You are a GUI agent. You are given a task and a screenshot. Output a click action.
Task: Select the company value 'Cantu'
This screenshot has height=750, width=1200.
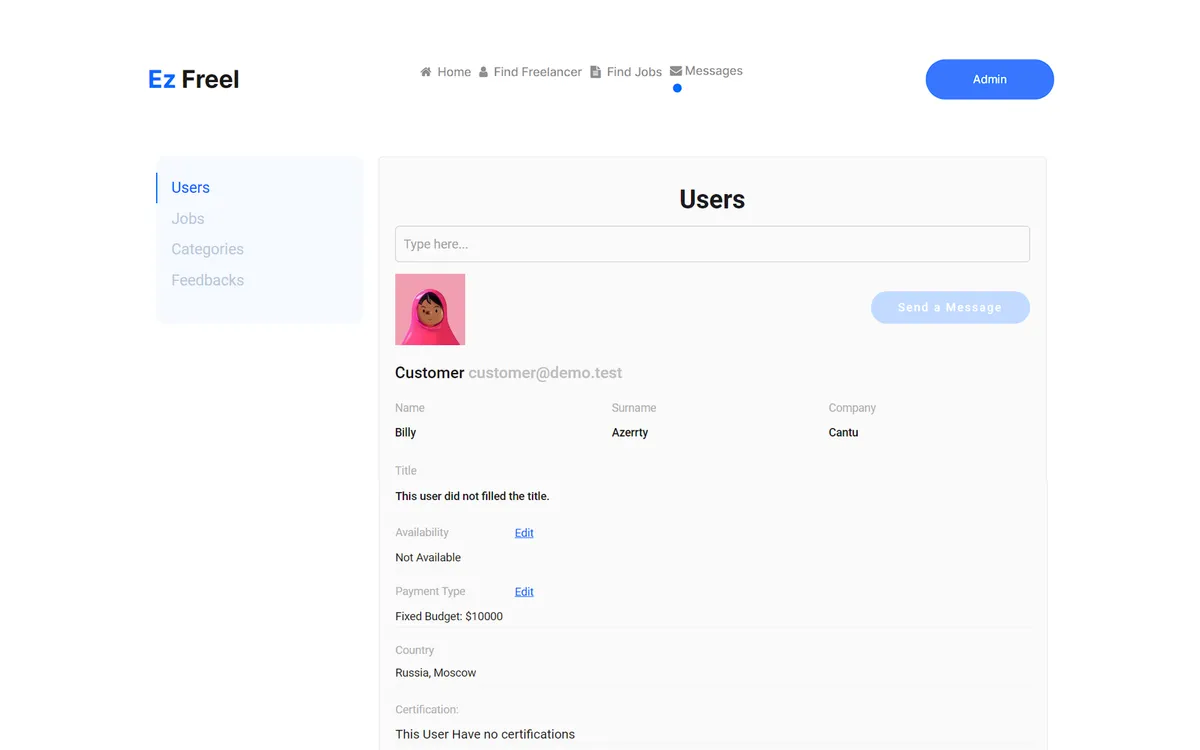point(843,433)
